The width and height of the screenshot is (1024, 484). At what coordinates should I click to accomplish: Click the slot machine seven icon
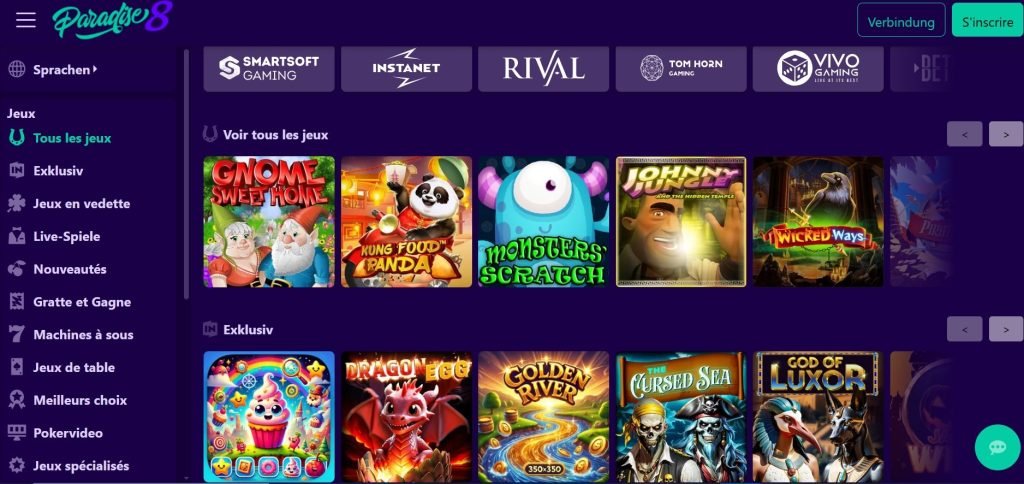(x=17, y=334)
